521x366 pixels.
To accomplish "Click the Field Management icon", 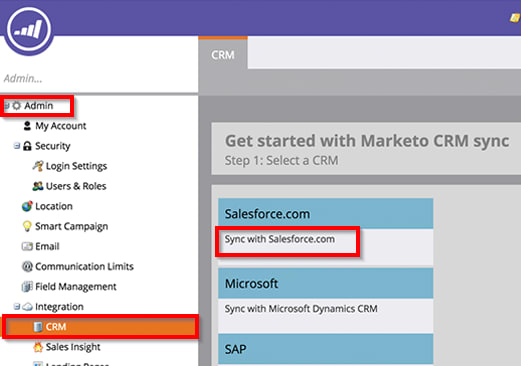I will (27, 286).
